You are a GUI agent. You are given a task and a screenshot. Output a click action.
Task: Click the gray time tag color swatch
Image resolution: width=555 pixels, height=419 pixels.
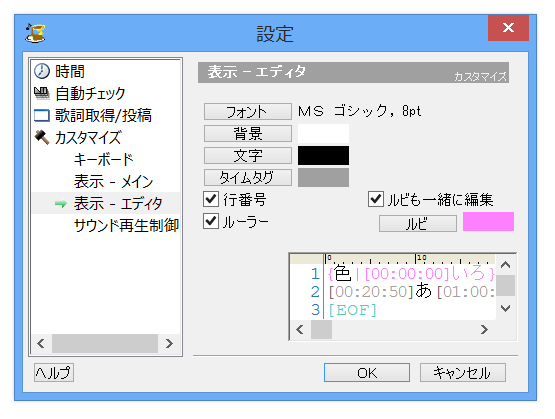click(323, 177)
